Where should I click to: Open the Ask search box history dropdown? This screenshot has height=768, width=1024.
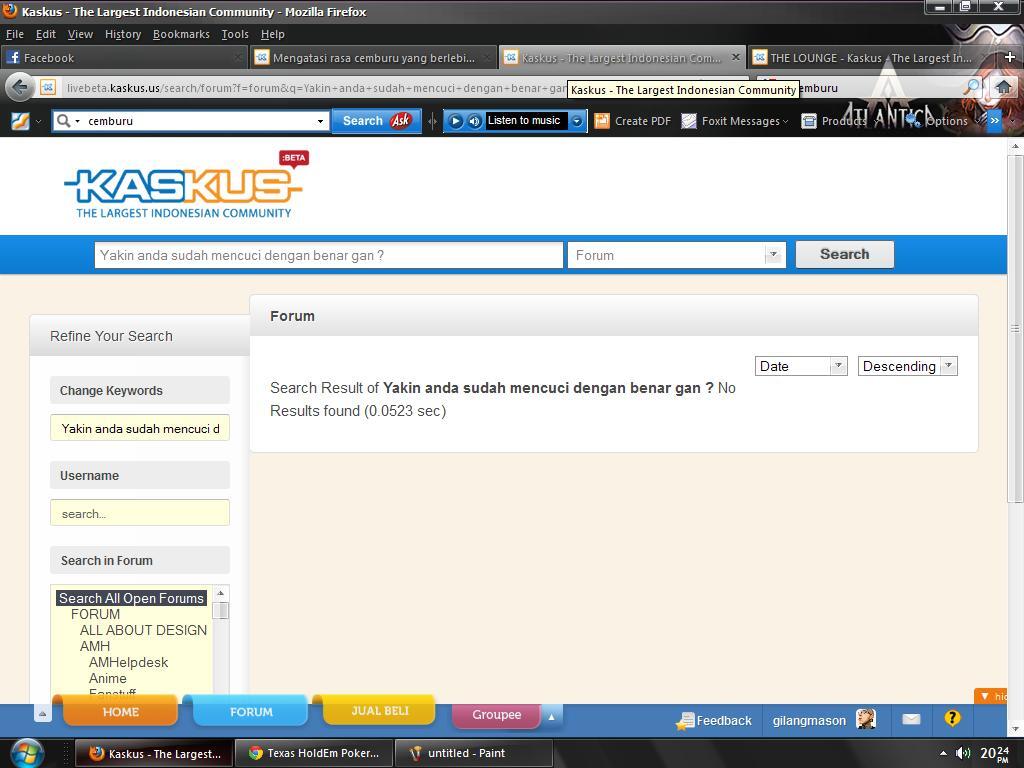[x=320, y=121]
